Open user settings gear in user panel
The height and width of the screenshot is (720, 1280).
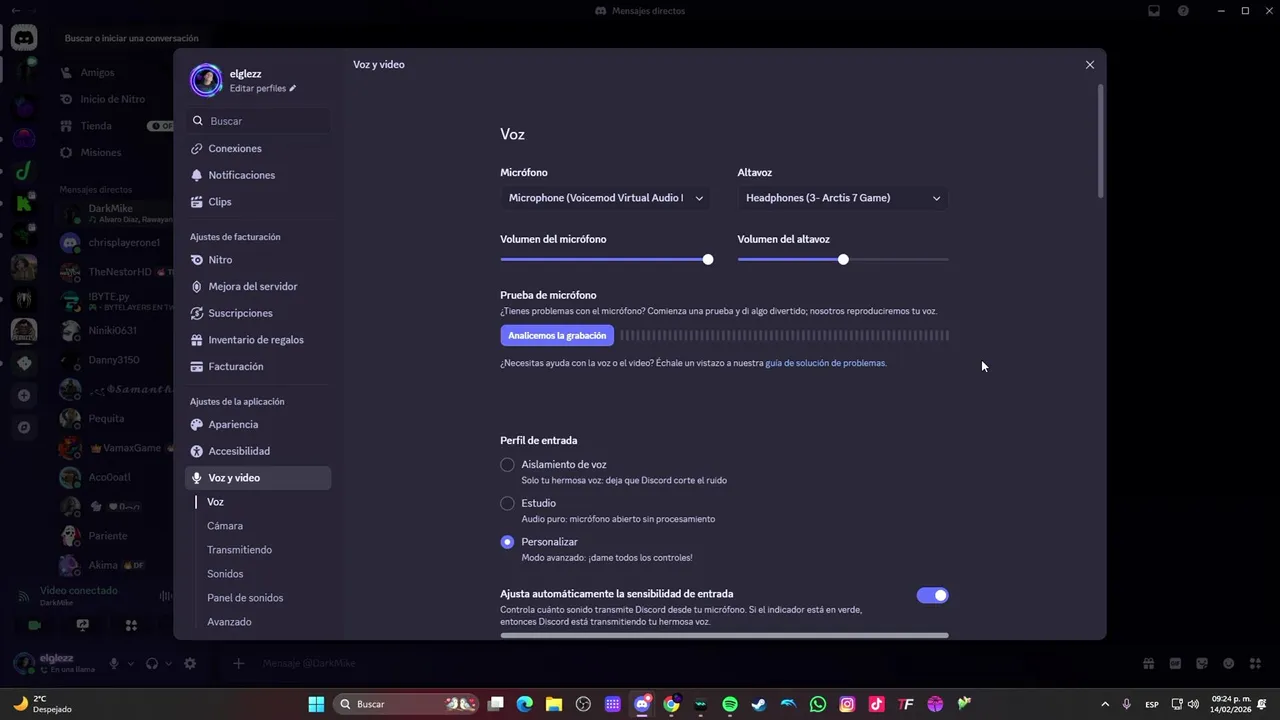(190, 663)
